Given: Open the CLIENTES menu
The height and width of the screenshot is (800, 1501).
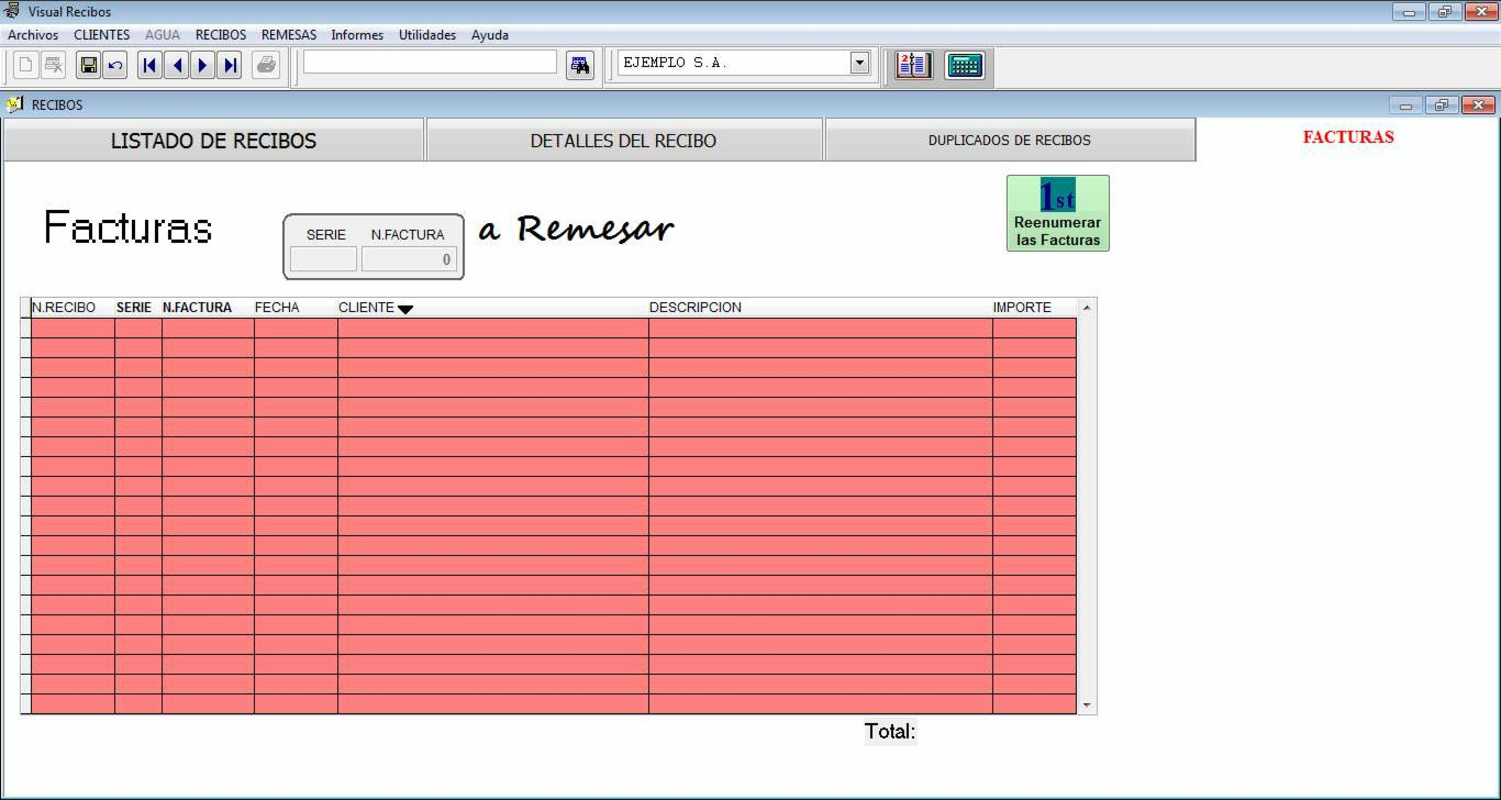Looking at the screenshot, I should click(x=102, y=35).
